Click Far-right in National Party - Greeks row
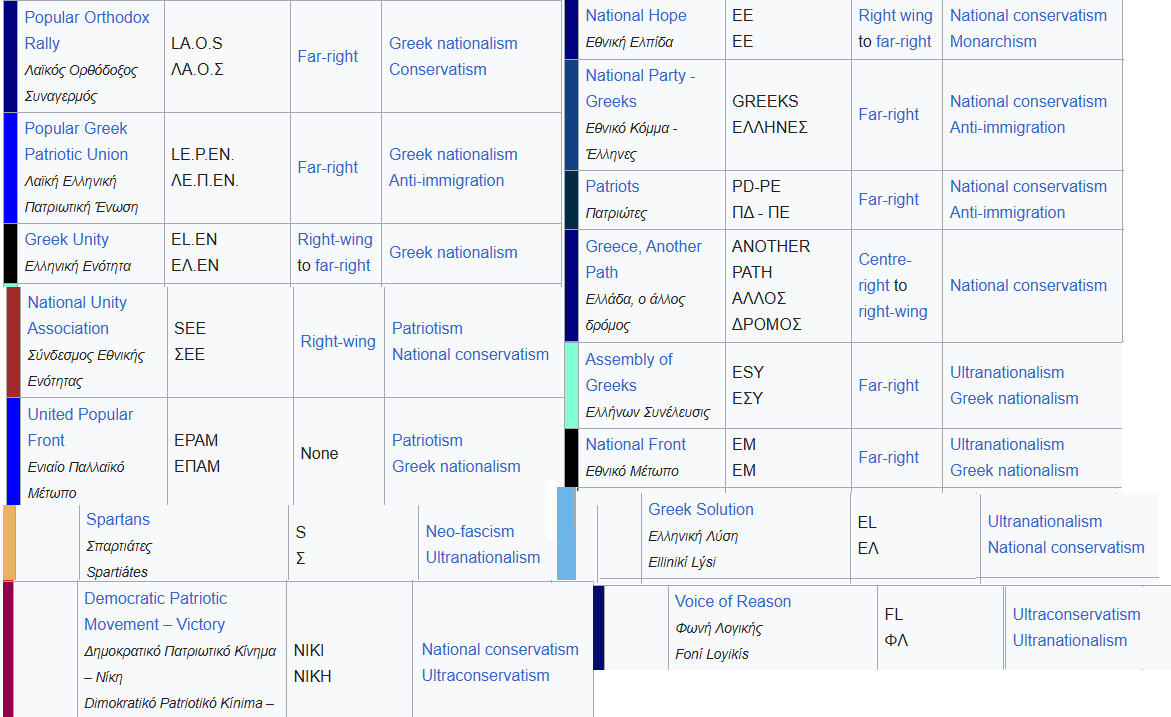Image resolution: width=1171 pixels, height=717 pixels. 889,114
